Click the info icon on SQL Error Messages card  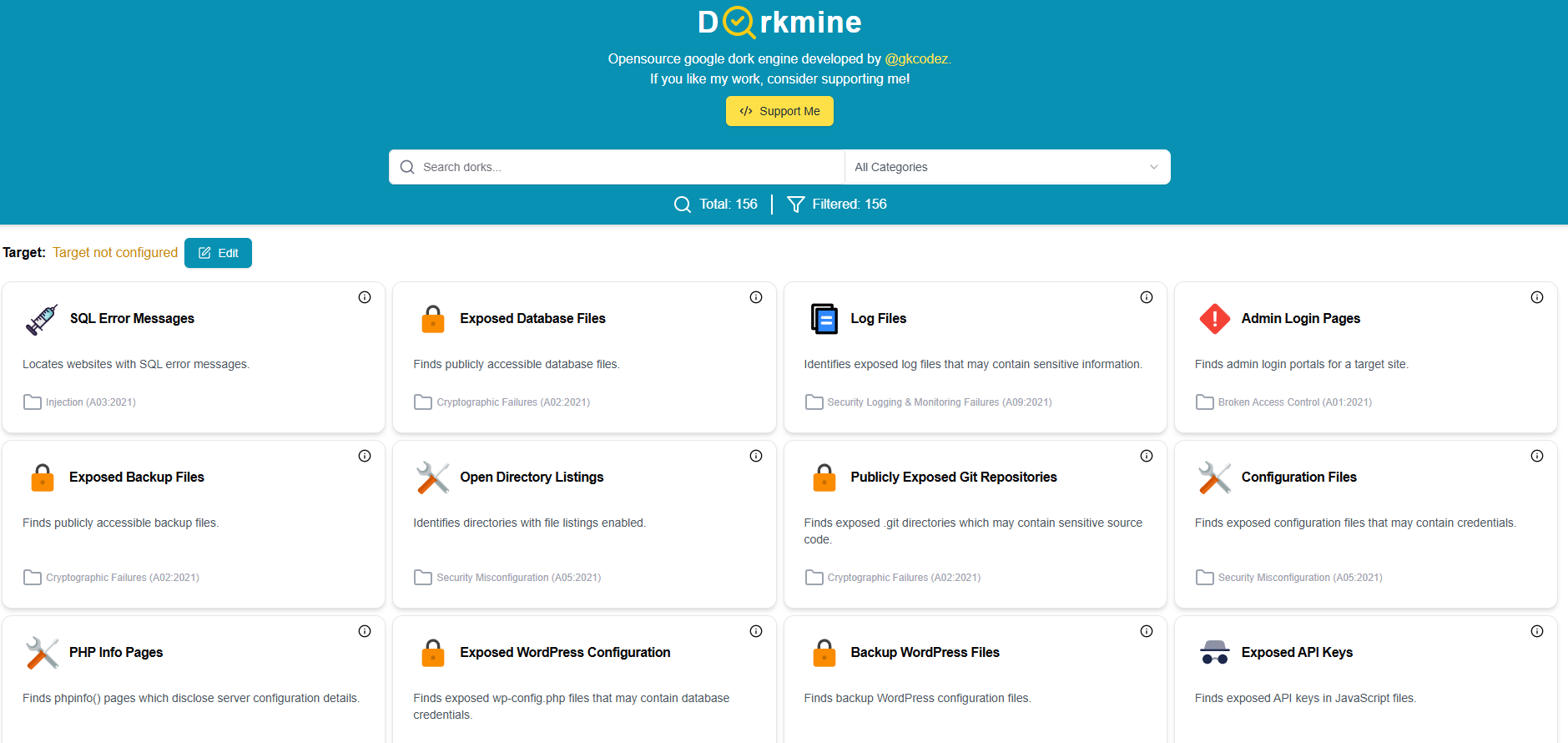click(x=365, y=297)
